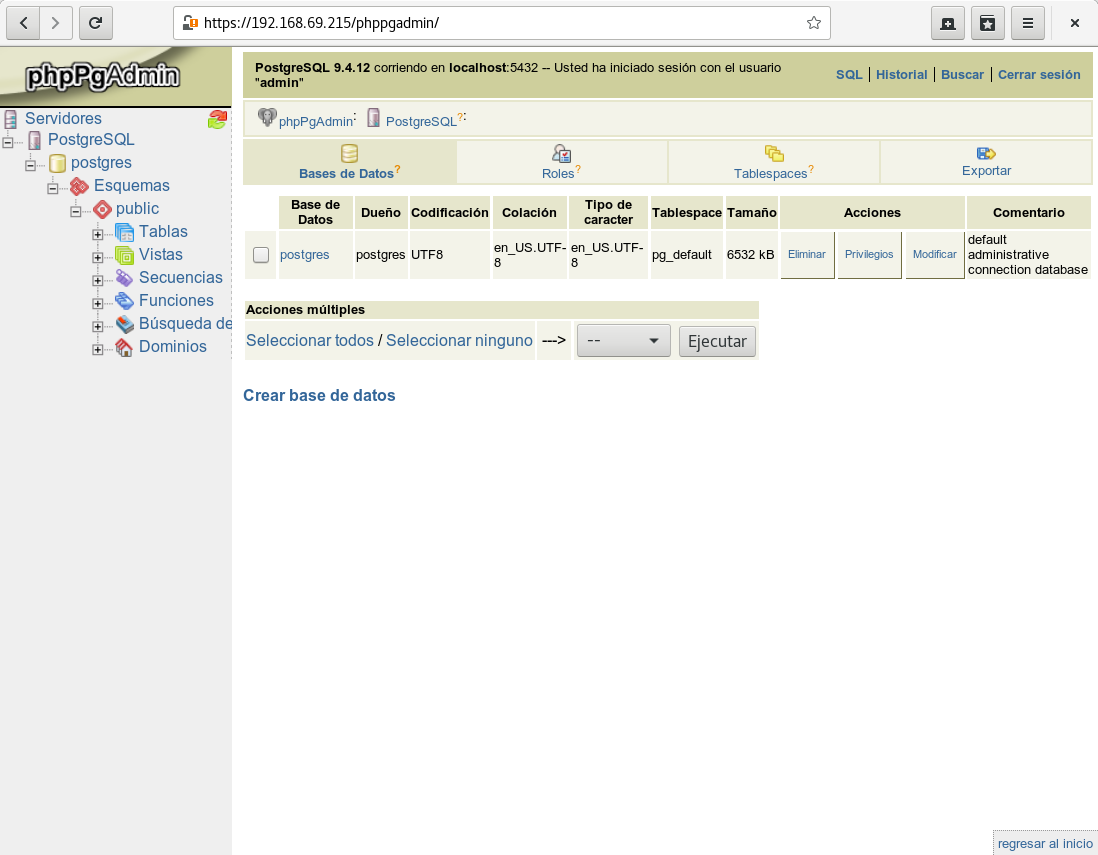Image resolution: width=1098 pixels, height=855 pixels.
Task: Switch to the Roles tab
Action: coord(561,162)
